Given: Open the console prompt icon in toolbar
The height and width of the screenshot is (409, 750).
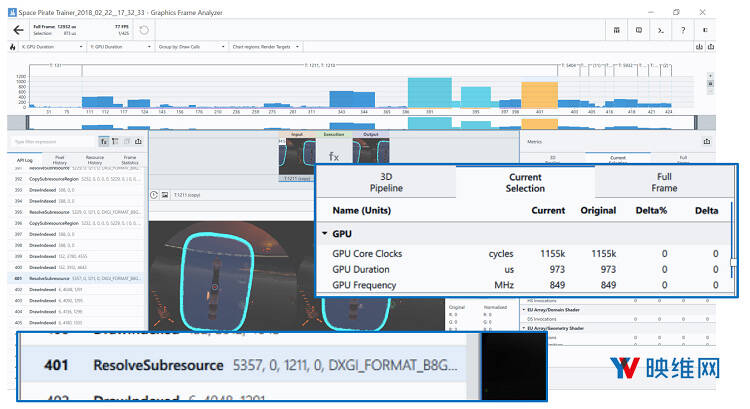Looking at the screenshot, I should [x=660, y=30].
